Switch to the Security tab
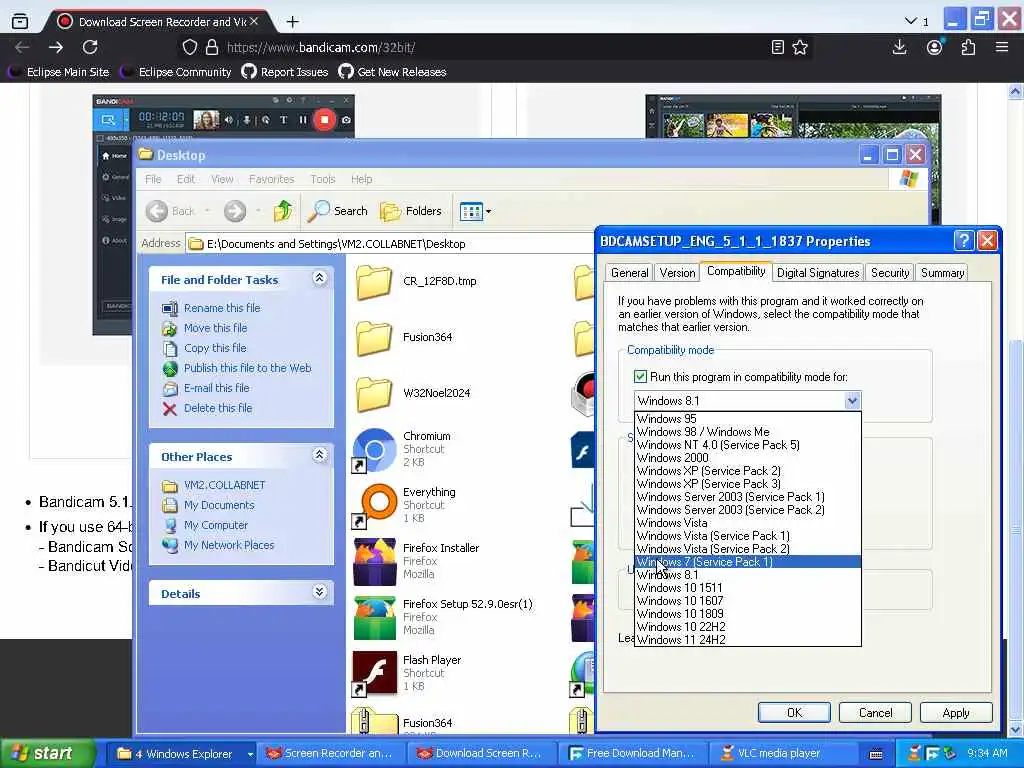This screenshot has height=768, width=1024. click(x=889, y=273)
